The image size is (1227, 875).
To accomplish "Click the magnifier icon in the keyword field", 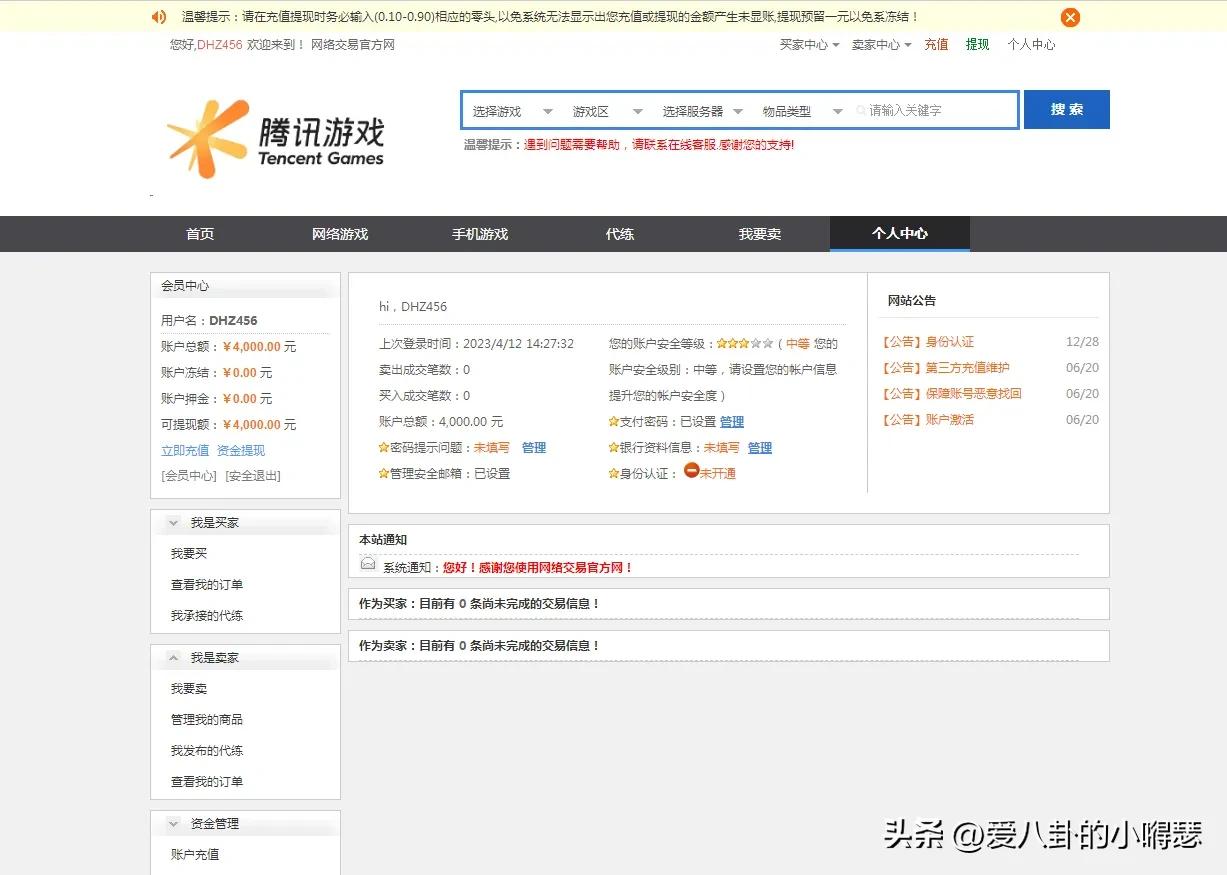I will [861, 111].
